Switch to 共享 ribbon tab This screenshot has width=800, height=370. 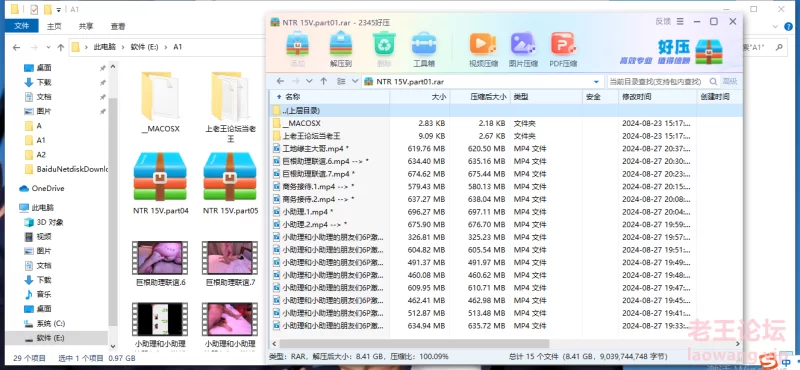coord(86,26)
